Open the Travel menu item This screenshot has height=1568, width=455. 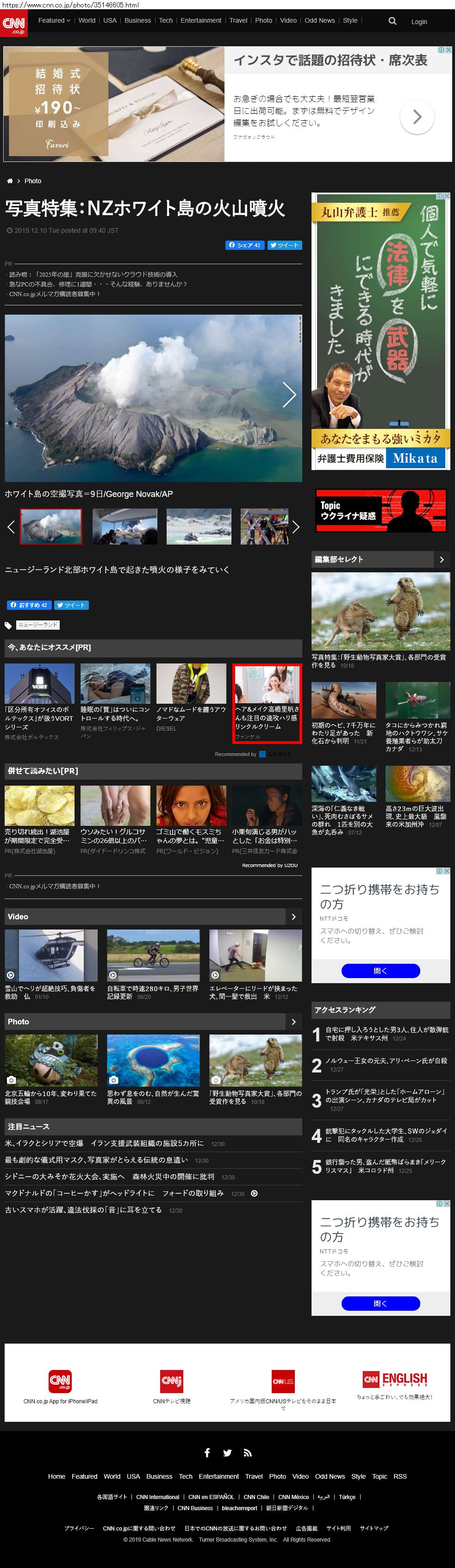(x=238, y=21)
